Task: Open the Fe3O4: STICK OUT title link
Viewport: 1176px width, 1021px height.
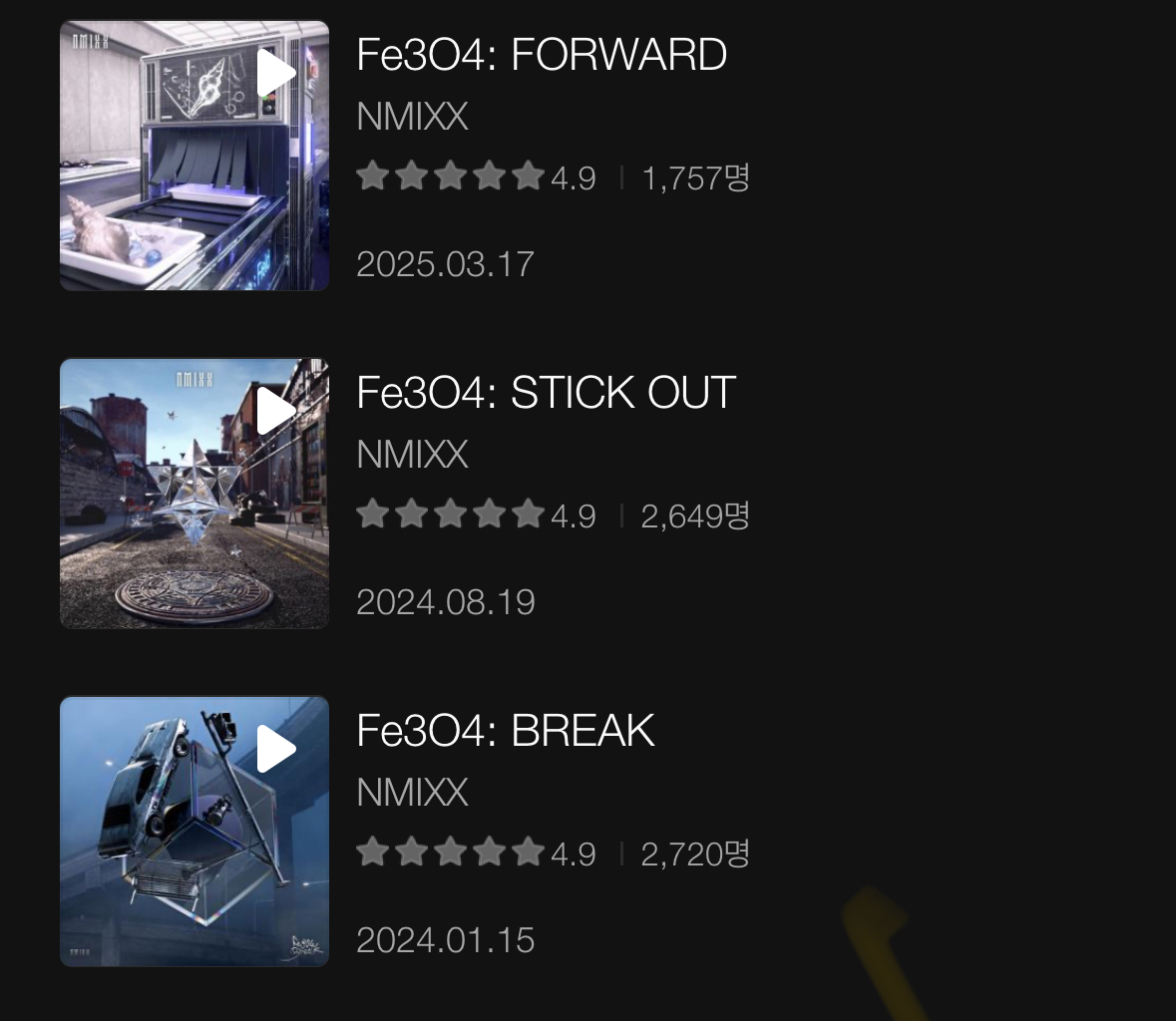Action: tap(546, 393)
